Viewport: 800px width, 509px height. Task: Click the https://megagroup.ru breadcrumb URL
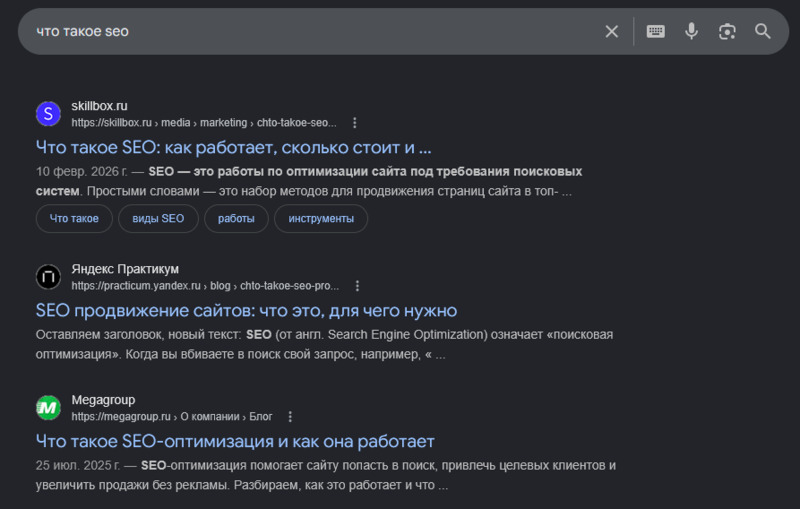click(172, 417)
